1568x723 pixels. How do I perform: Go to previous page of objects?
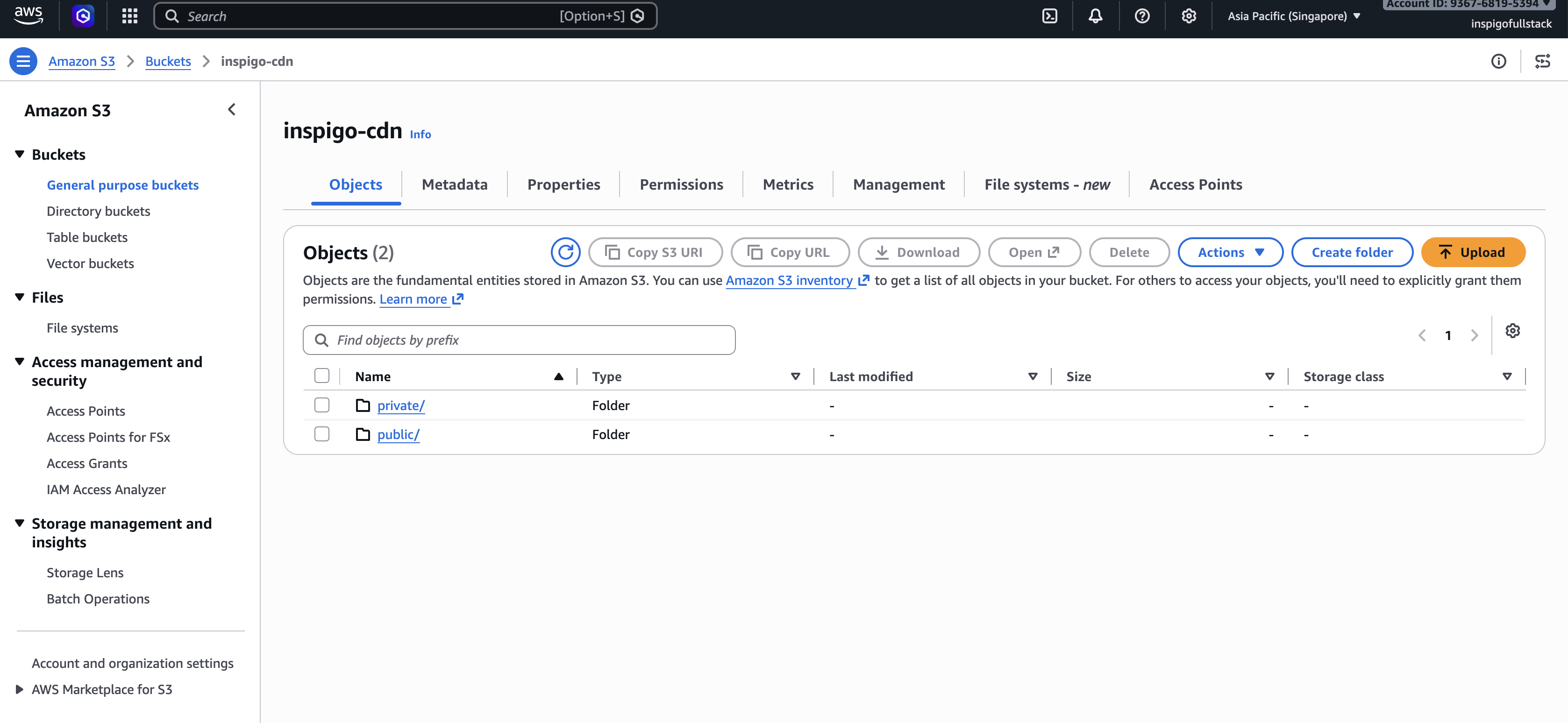[x=1422, y=335]
